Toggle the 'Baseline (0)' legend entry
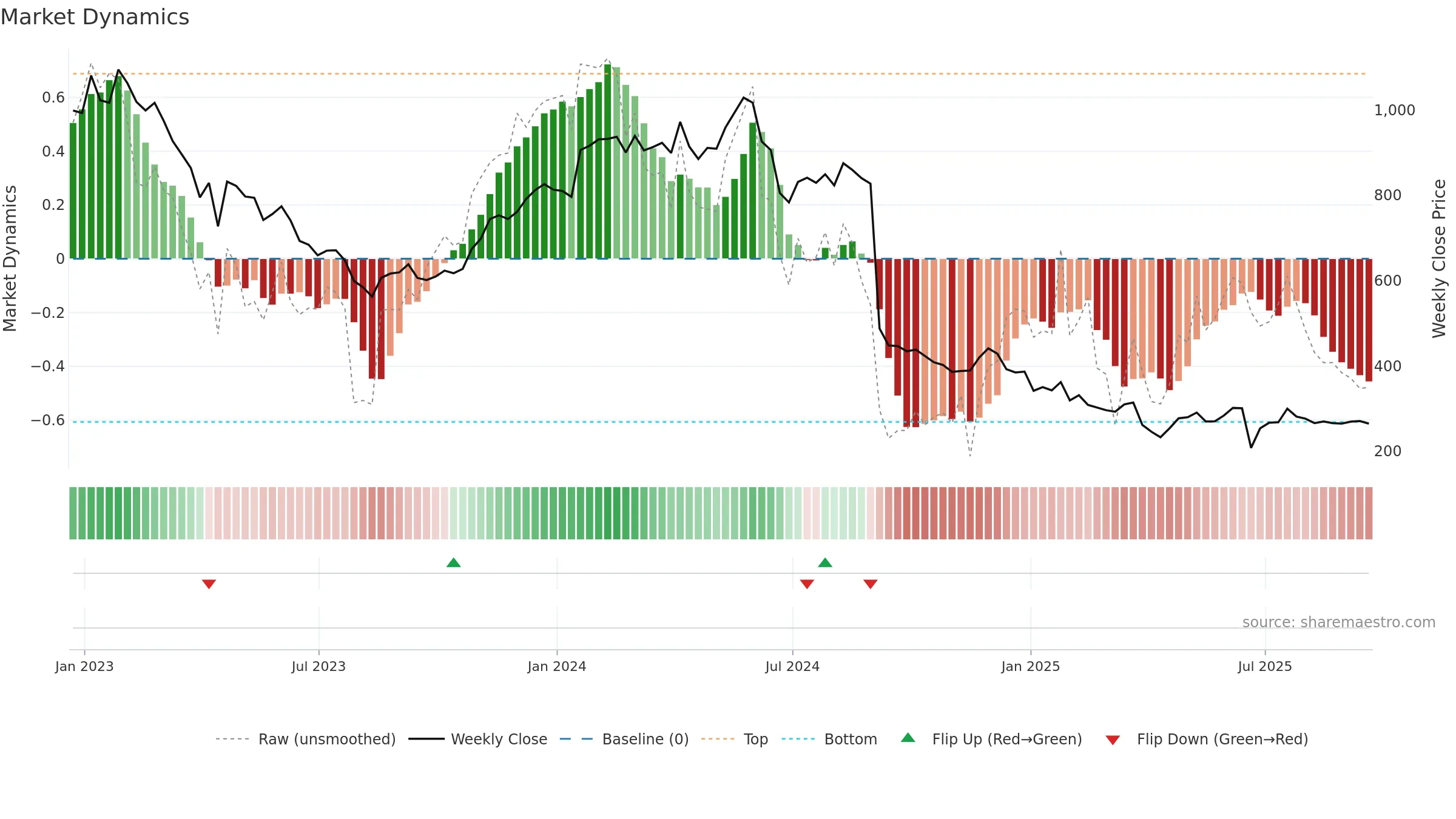 (x=624, y=739)
